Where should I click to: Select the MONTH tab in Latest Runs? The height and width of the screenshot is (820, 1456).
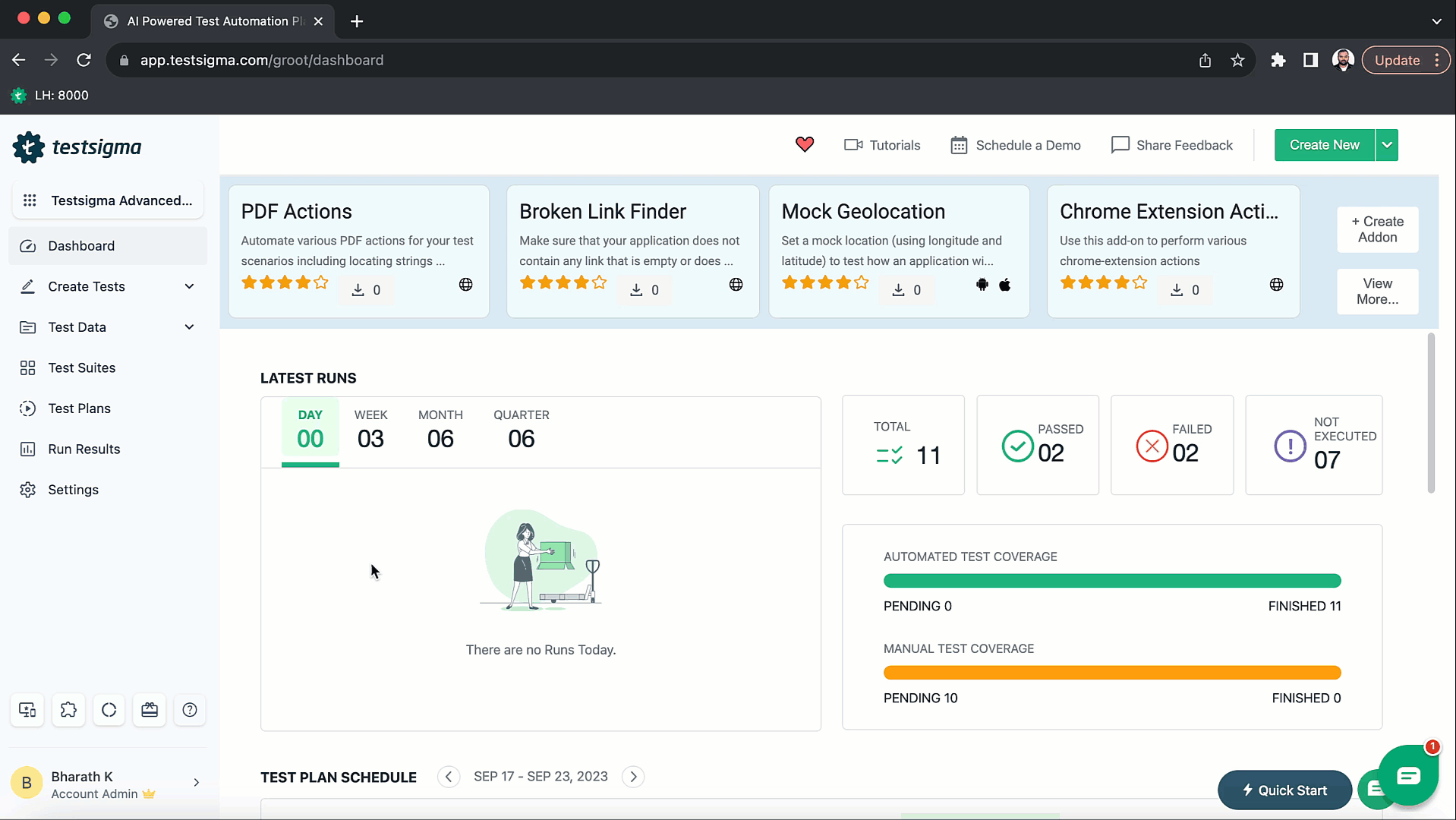(x=440, y=430)
